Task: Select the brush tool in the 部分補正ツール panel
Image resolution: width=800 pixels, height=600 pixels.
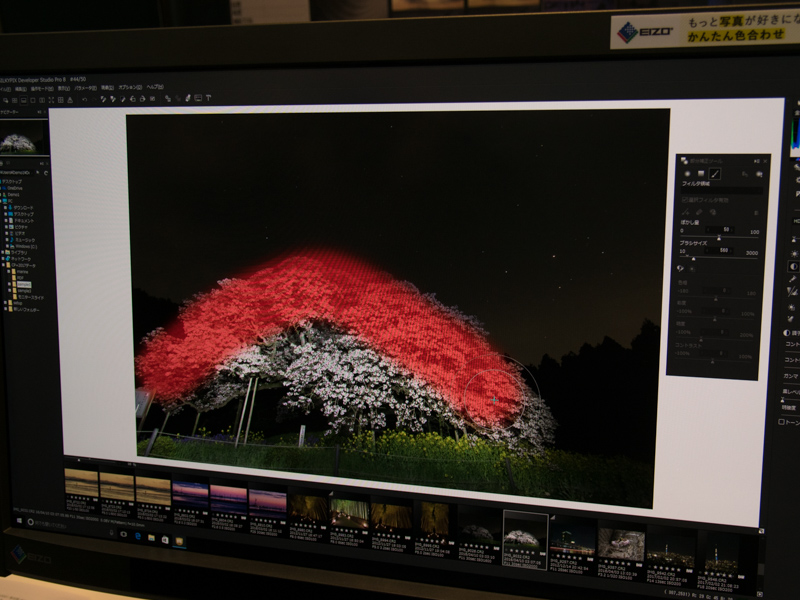Action: point(714,175)
